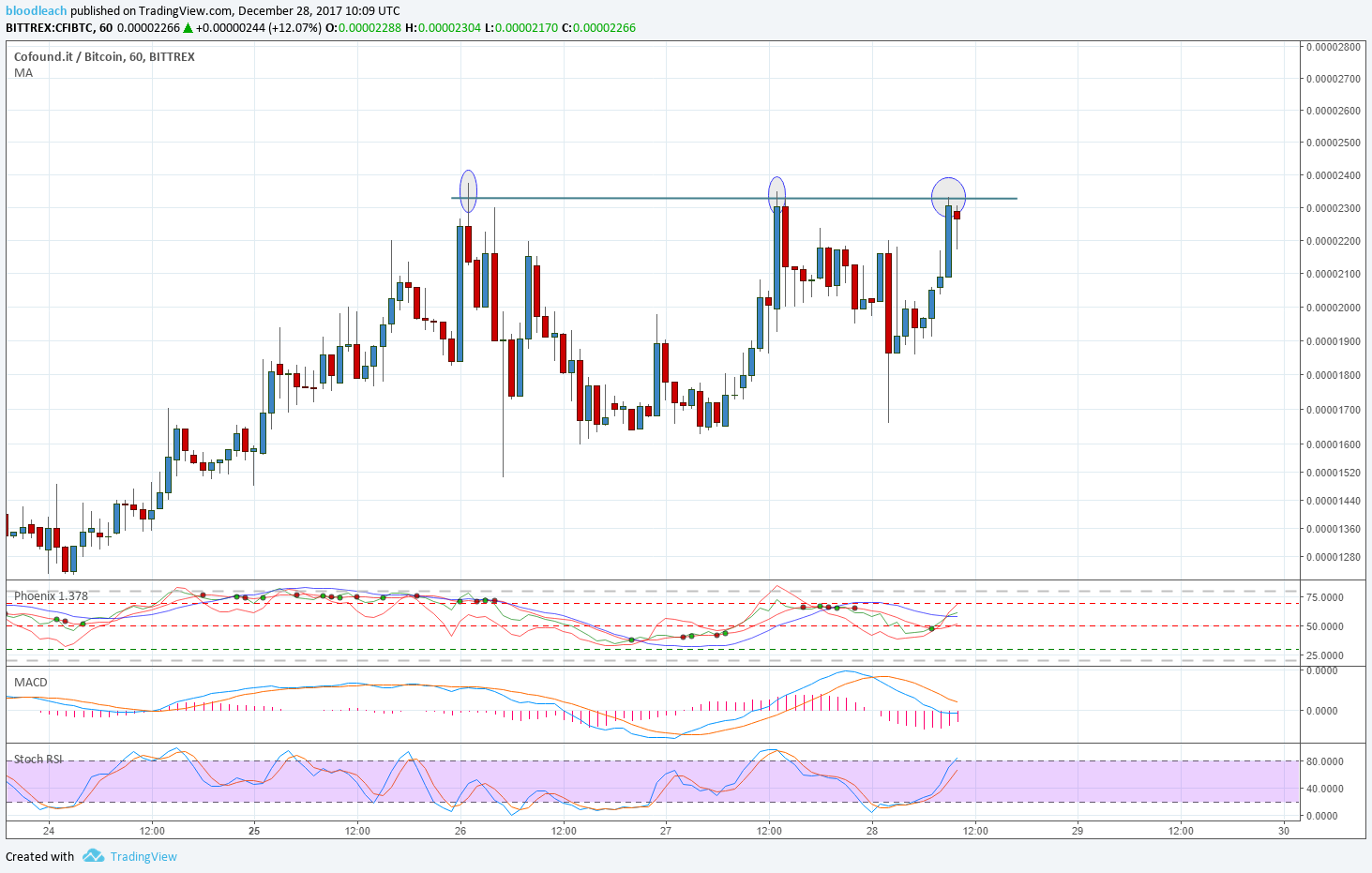Screen dimensions: 1372x873
Task: Click the 0.00002700 price axis label
Action: (1334, 79)
